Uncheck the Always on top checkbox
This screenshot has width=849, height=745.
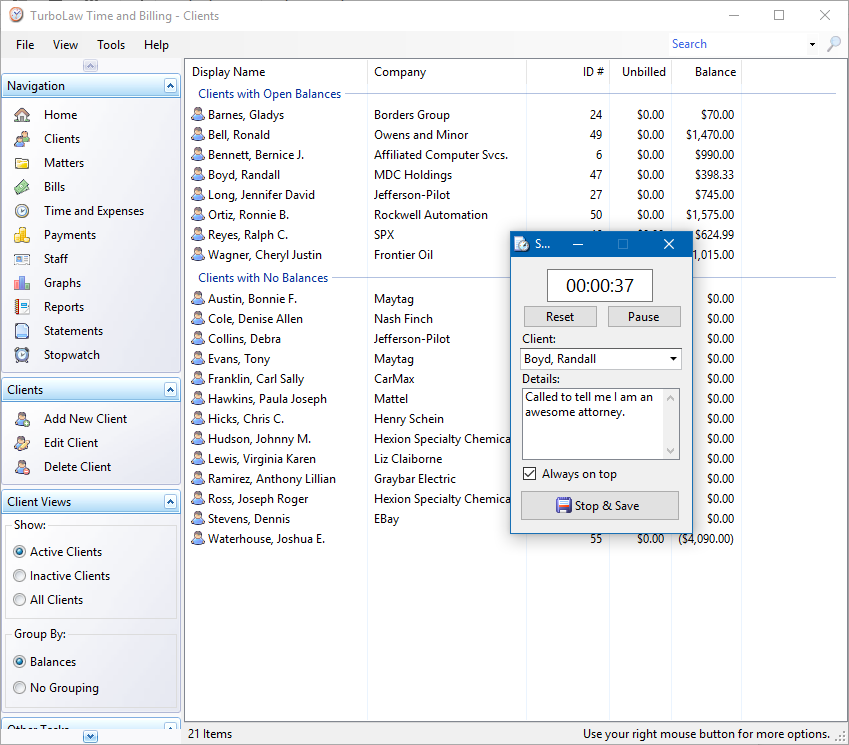tap(530, 474)
